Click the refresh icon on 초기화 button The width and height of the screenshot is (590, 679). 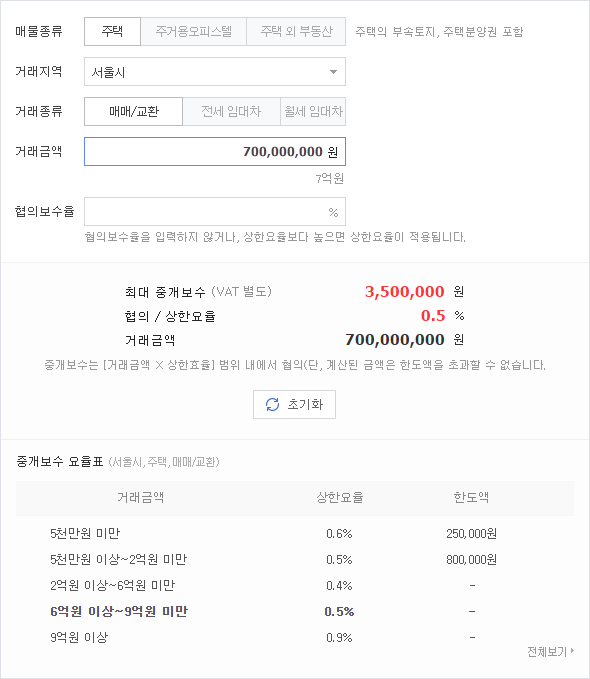pos(272,404)
